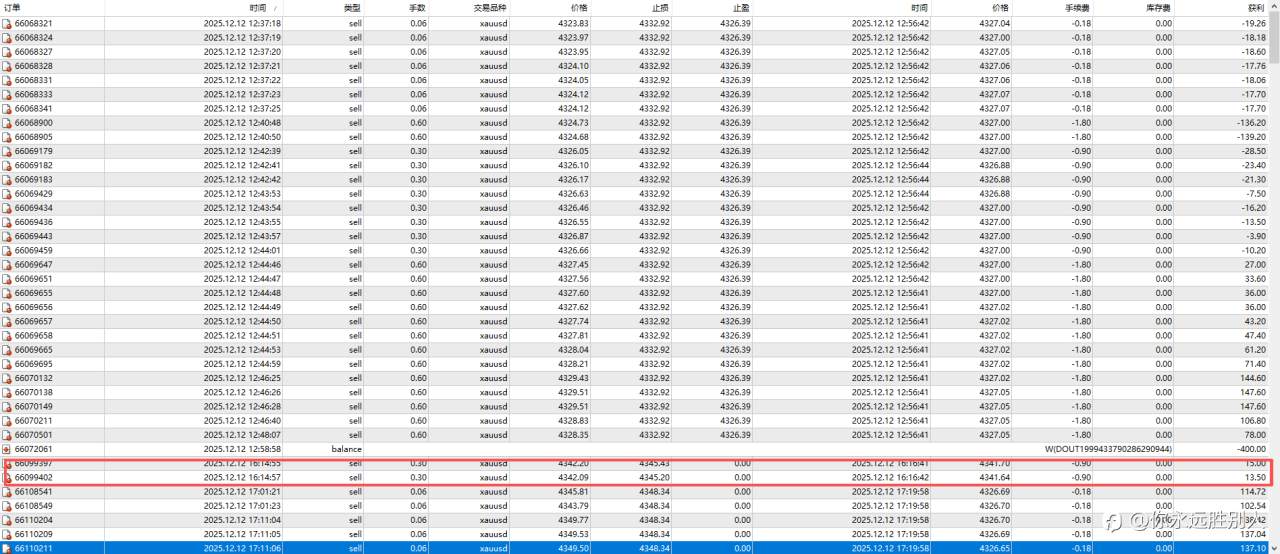Screen dimensions: 1280x554
Task: Click the open time 2025.12.12 12:58:58
Action: pyautogui.click(x=242, y=449)
